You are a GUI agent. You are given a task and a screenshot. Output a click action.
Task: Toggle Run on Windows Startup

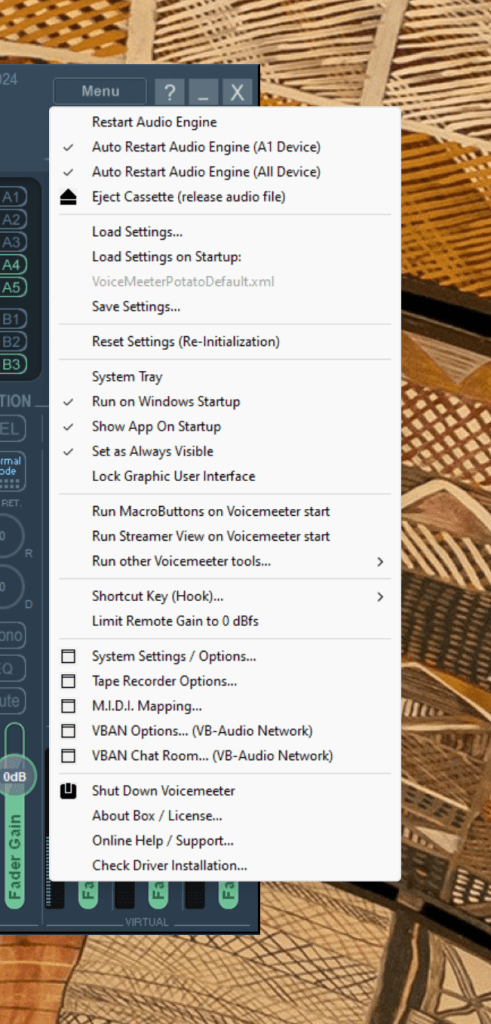click(225, 402)
